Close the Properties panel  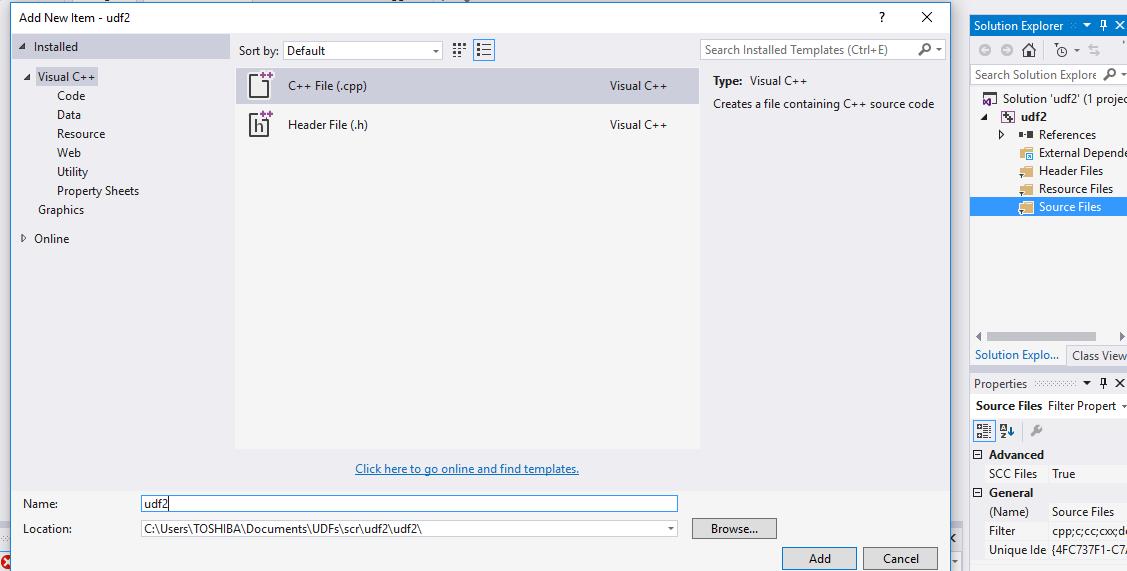1119,383
